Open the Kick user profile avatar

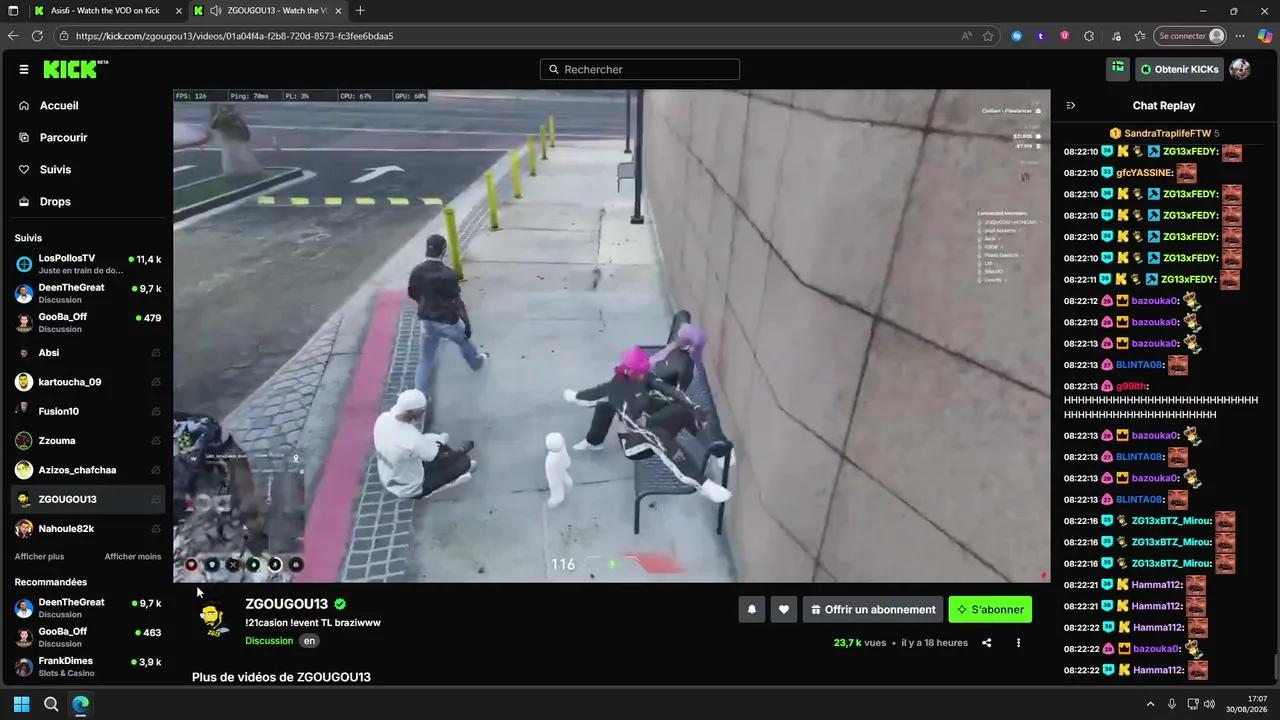coord(1240,69)
